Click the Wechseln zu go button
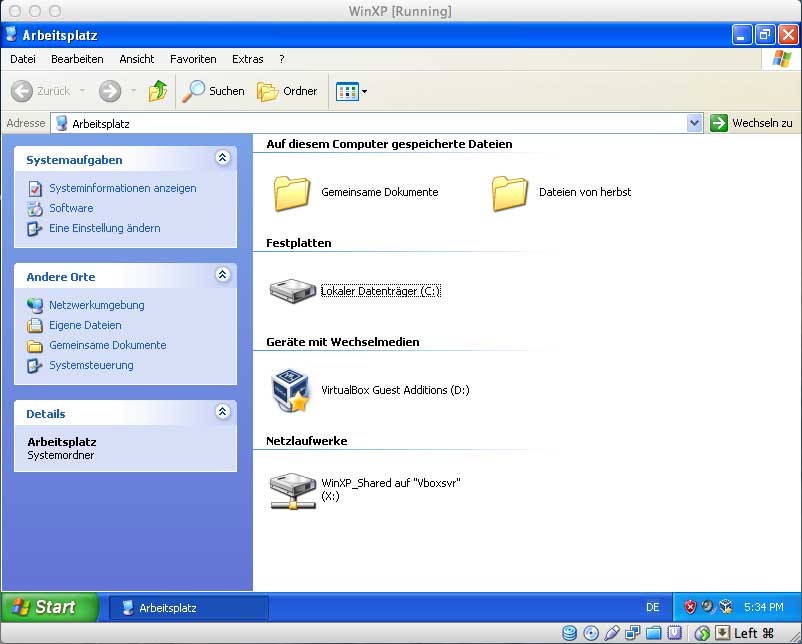The image size is (802, 644). point(751,123)
